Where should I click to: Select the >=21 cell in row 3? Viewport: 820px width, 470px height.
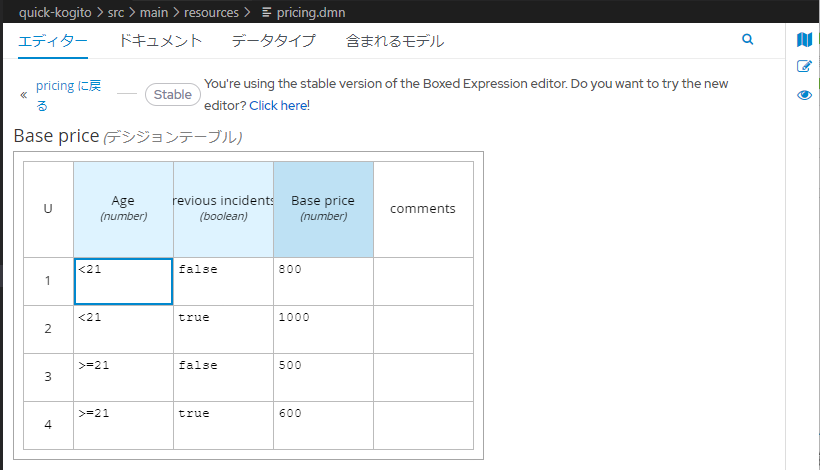point(123,377)
